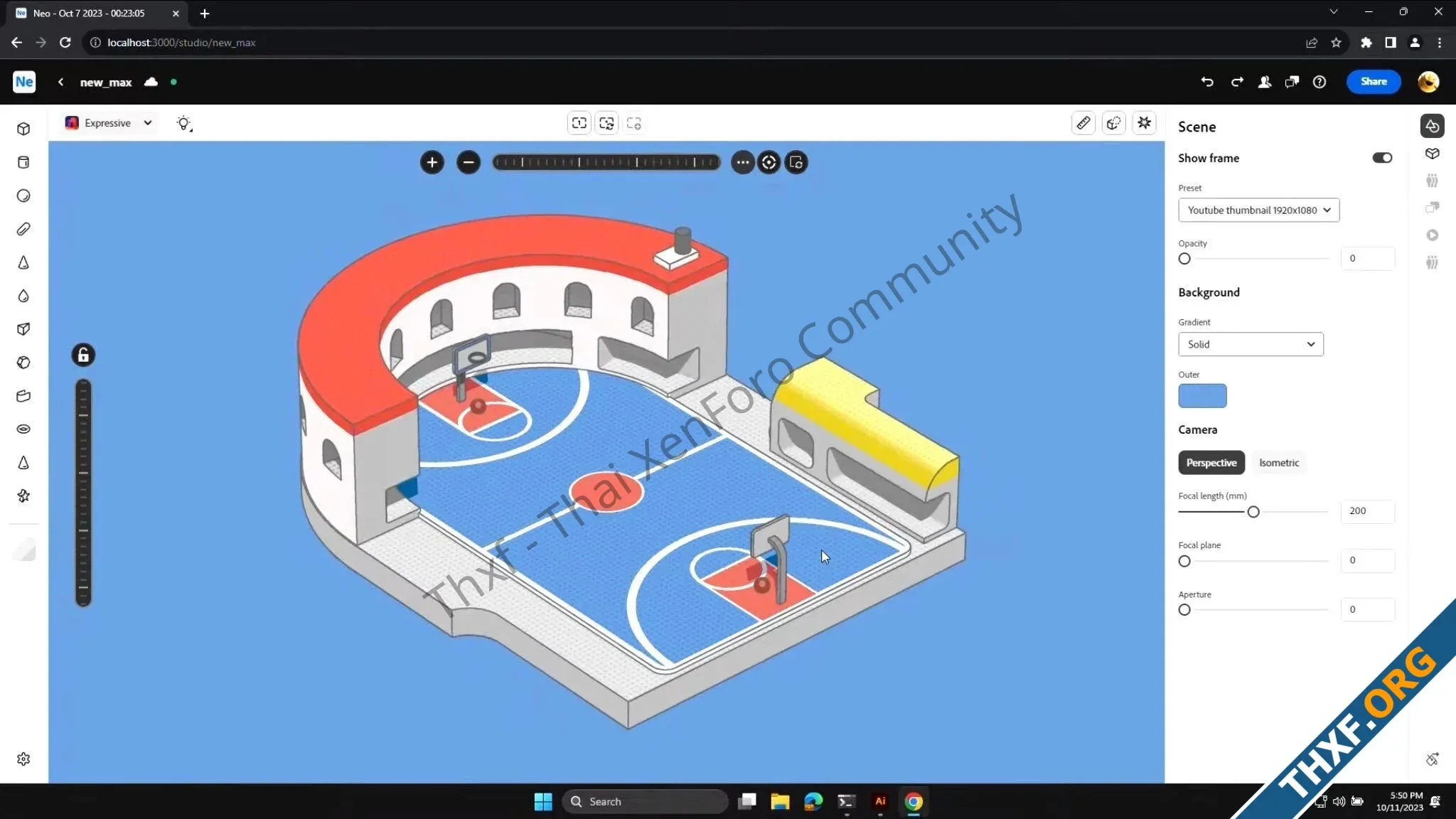Open a new browser tab
The image size is (1456, 819).
(205, 13)
